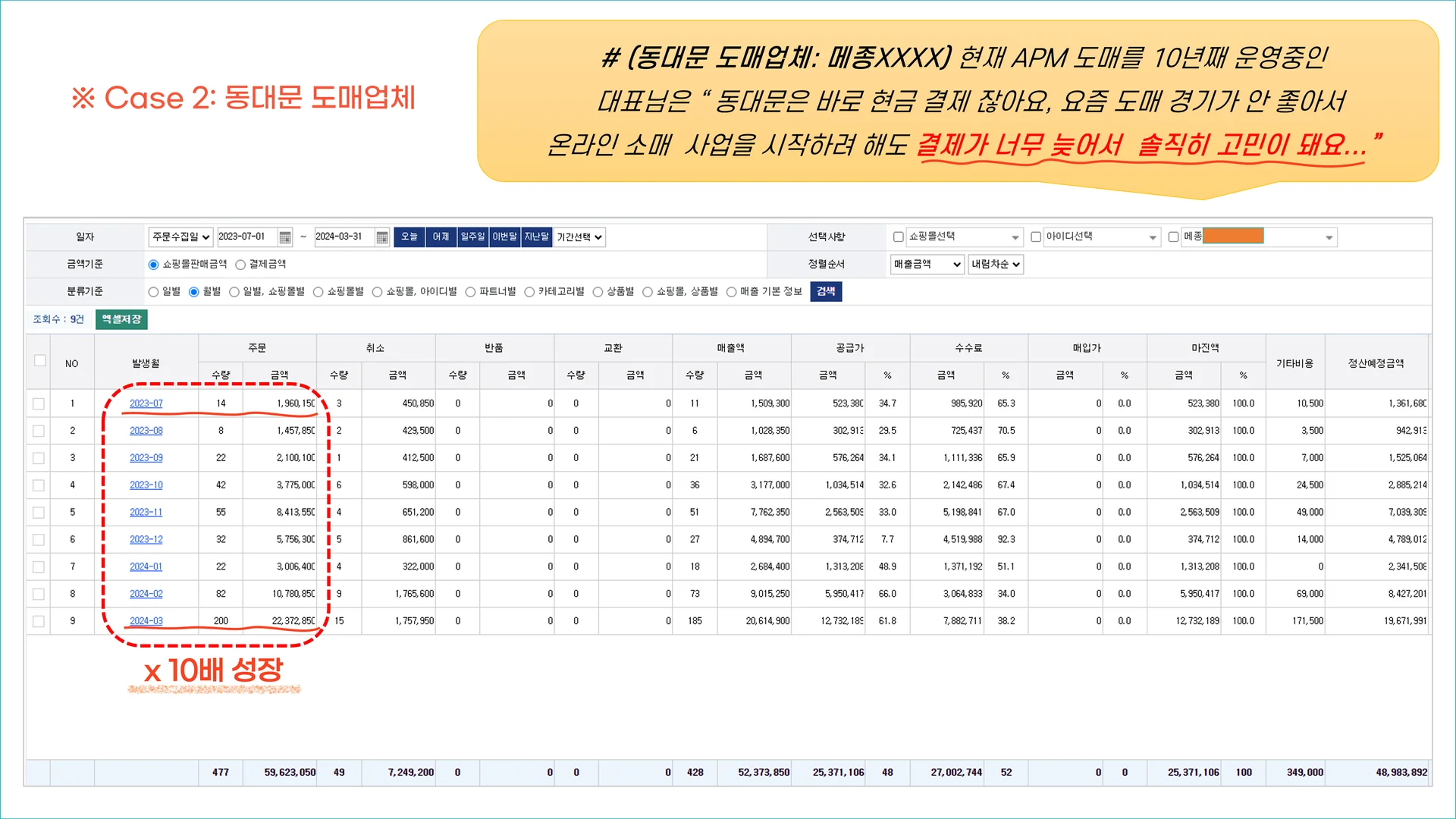Click the 오늘 (today) quick date button
Image resolution: width=1456 pixels, height=819 pixels.
coord(409,237)
